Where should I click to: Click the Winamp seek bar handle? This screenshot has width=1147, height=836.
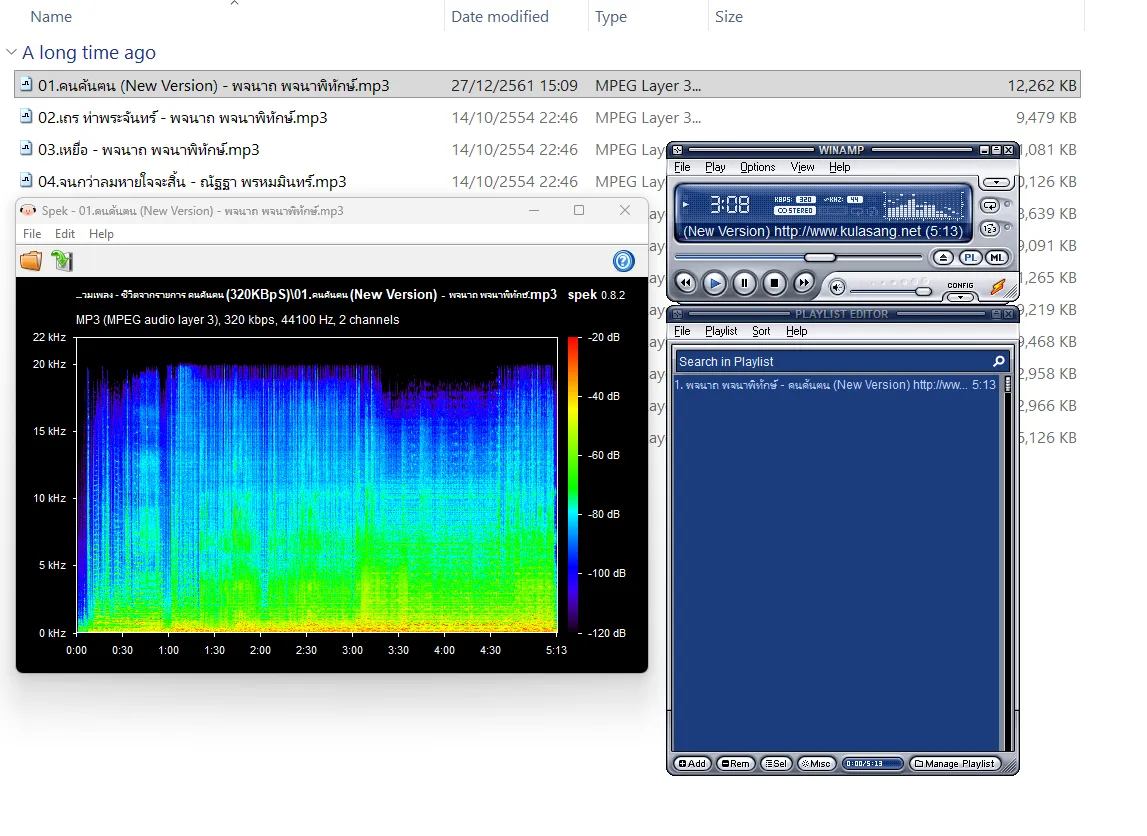819,257
